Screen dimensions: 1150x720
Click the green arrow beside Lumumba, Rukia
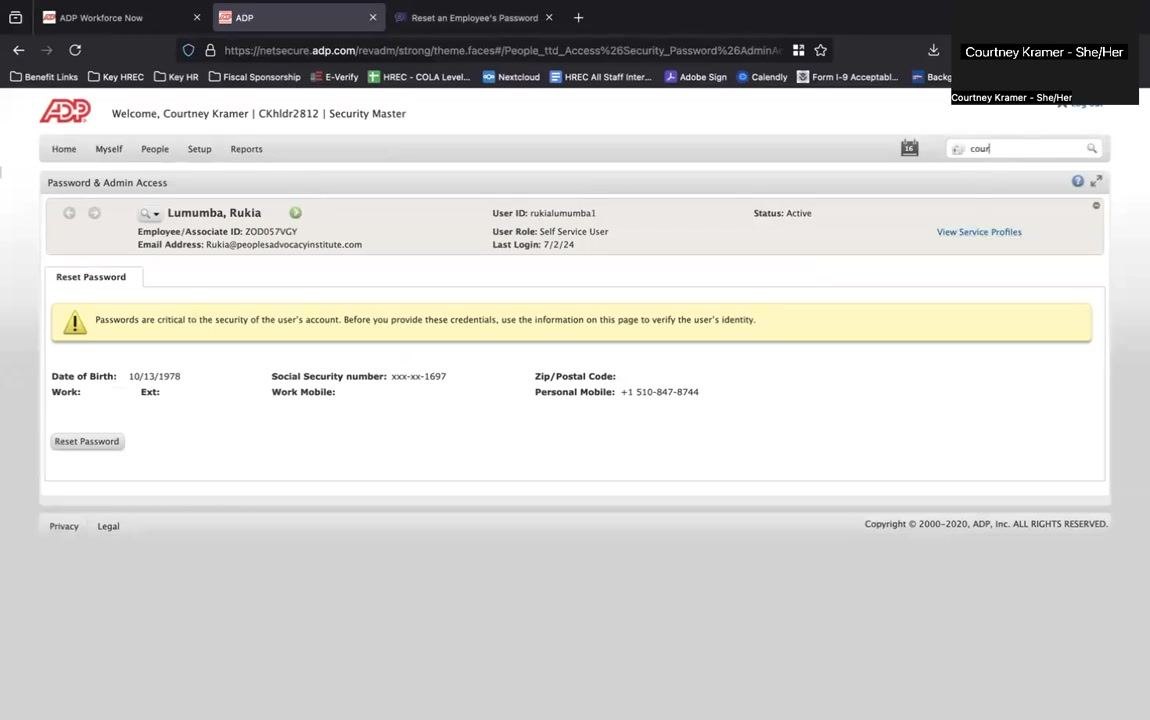(x=296, y=213)
